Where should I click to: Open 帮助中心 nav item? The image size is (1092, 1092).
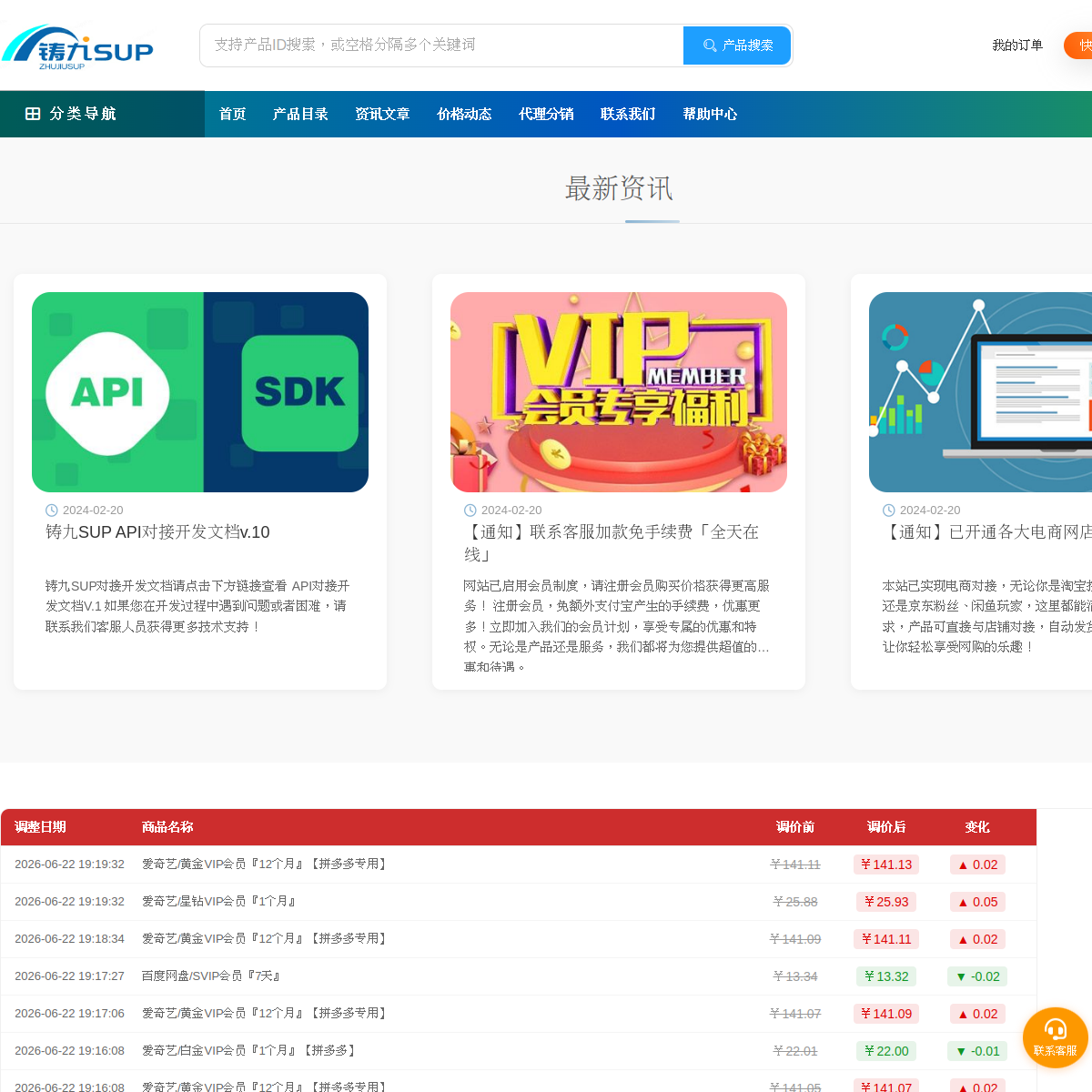pyautogui.click(x=710, y=114)
